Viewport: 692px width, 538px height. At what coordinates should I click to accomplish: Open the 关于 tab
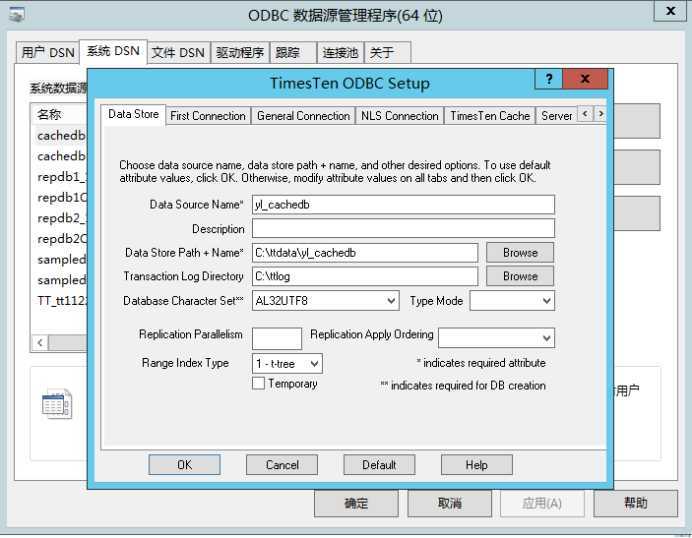tap(387, 53)
